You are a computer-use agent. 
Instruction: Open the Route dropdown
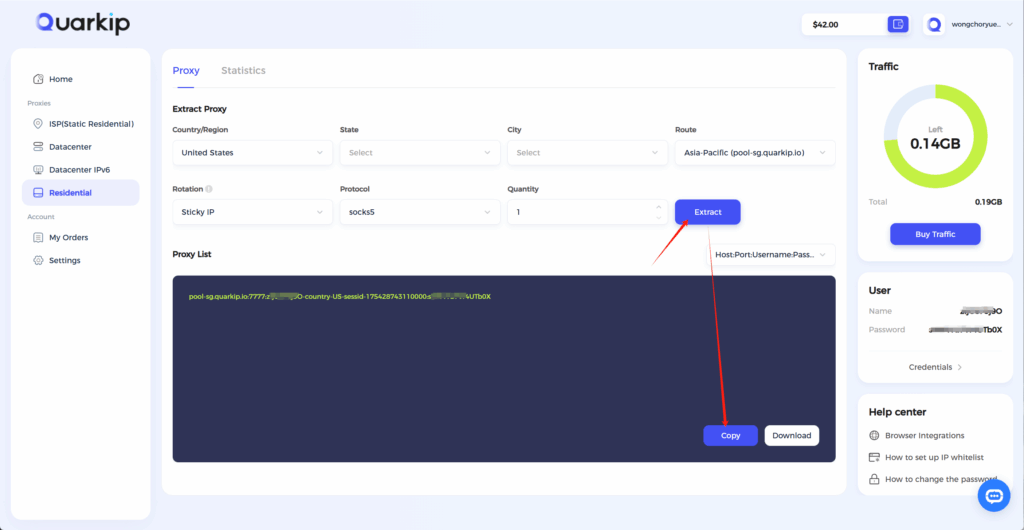[x=755, y=153]
